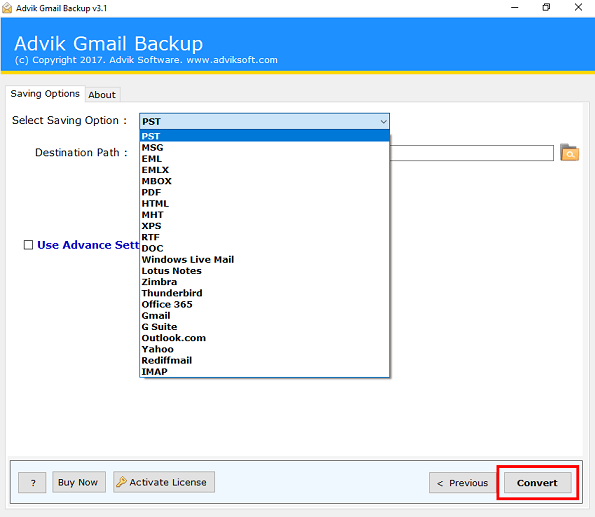Choose DOC saving format

tap(264, 248)
